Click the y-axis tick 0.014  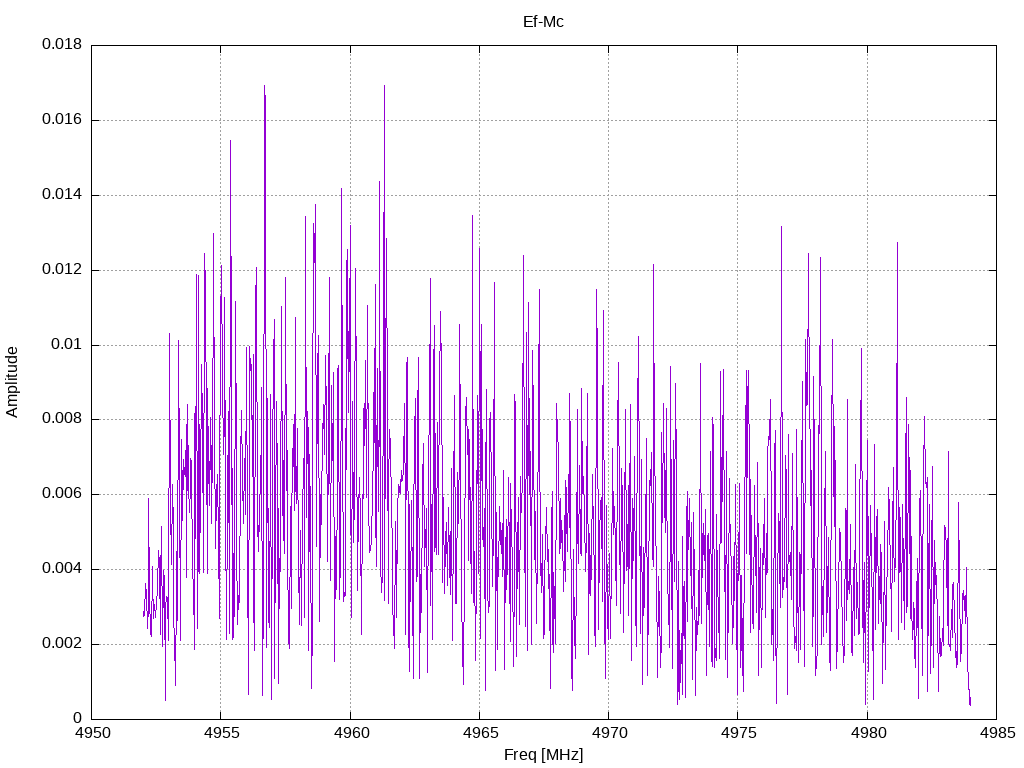[x=62, y=194]
